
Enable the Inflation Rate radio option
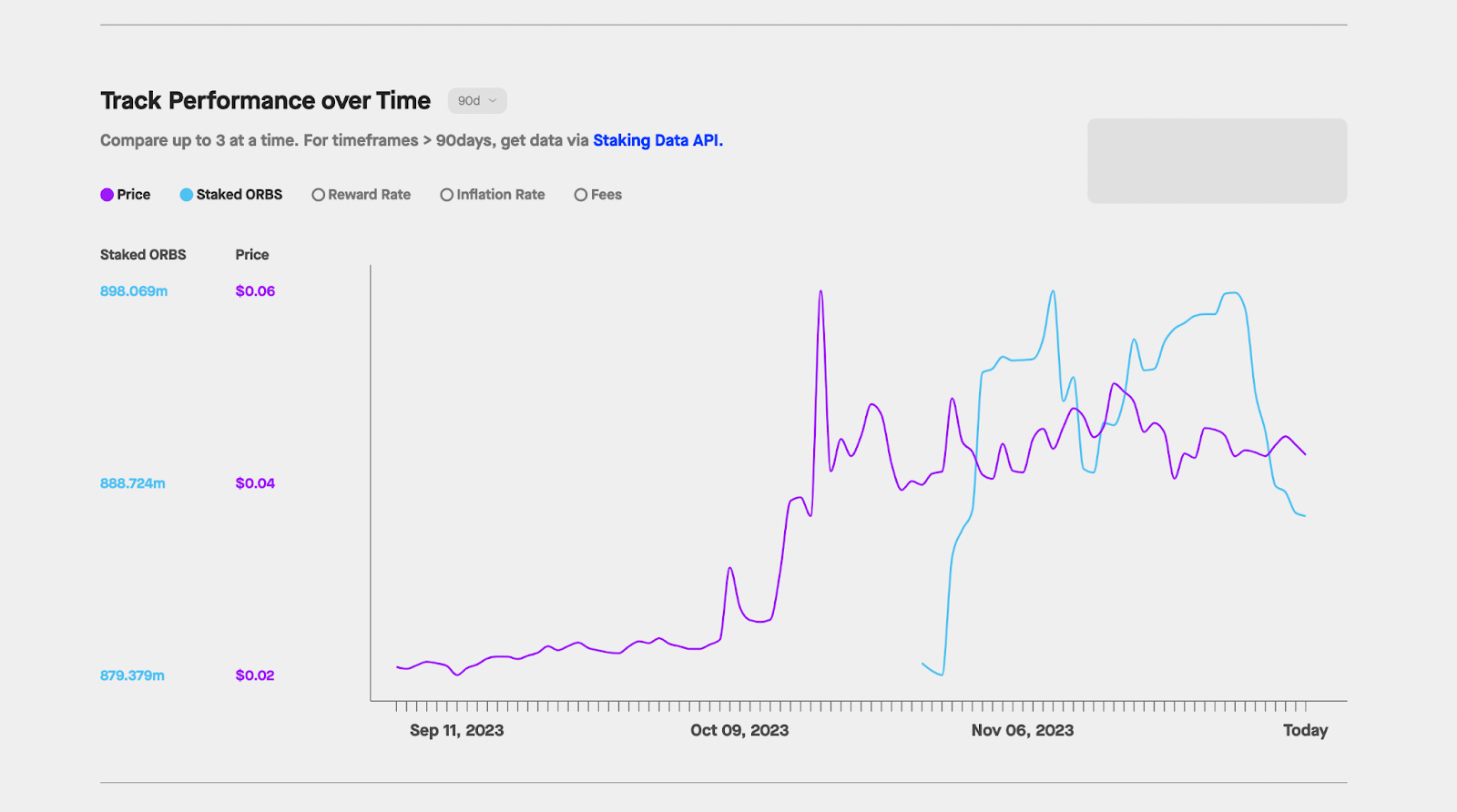[x=446, y=195]
